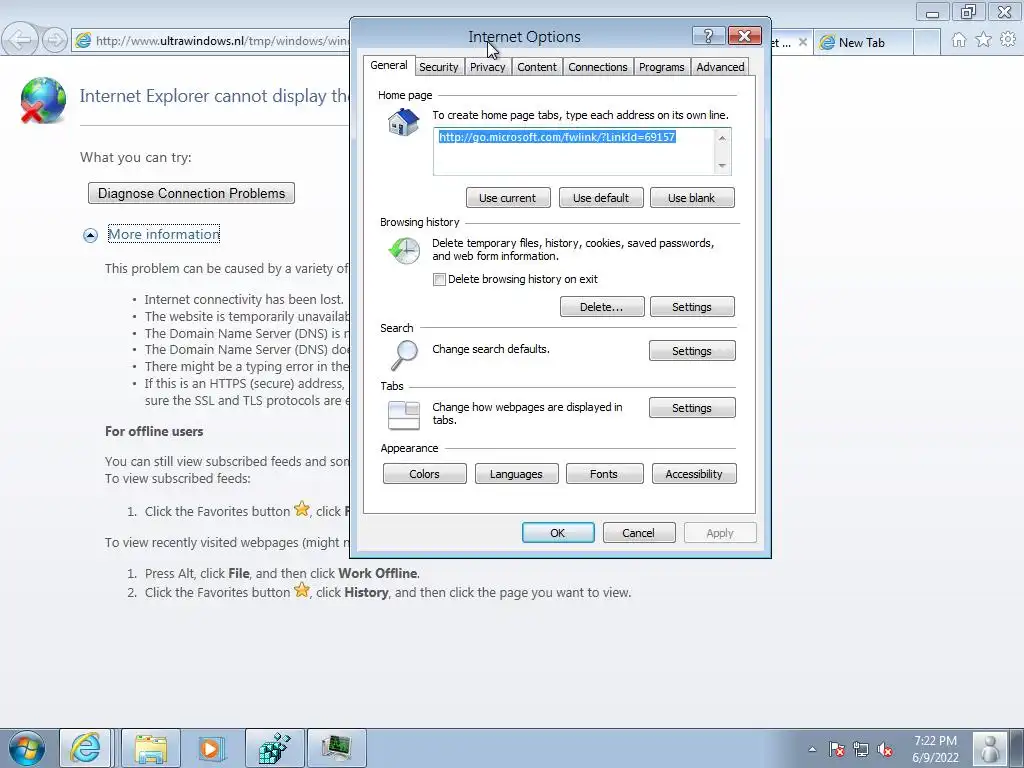The image size is (1024, 768).
Task: Click the Home icon in Internet Explorer toolbar
Action: coord(959,40)
